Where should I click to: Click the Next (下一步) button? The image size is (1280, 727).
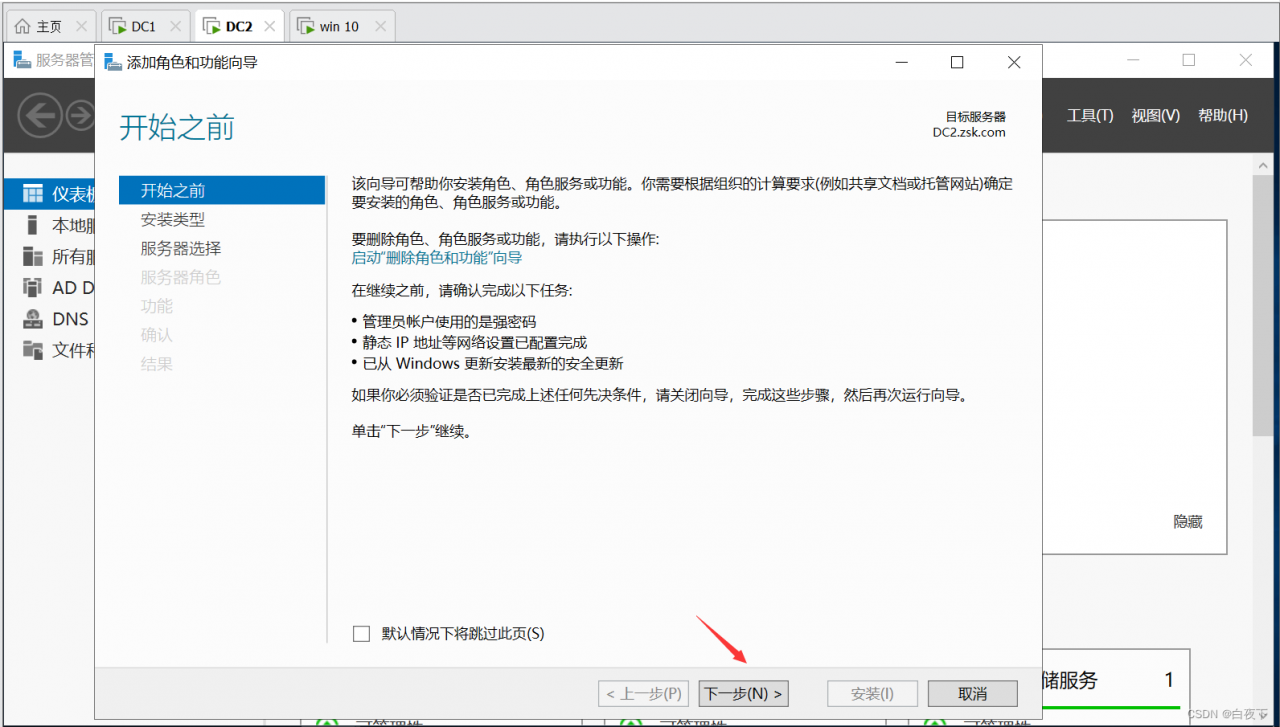(x=743, y=694)
